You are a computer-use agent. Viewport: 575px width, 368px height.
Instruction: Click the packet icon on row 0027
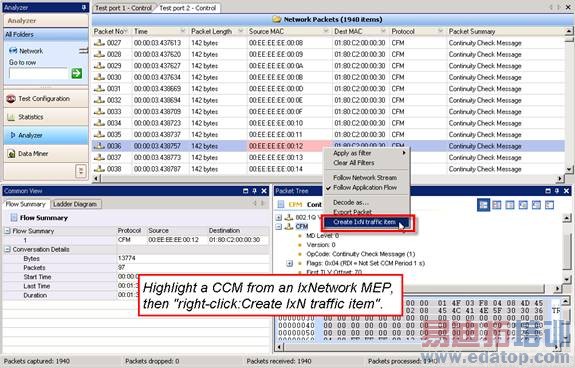99,43
